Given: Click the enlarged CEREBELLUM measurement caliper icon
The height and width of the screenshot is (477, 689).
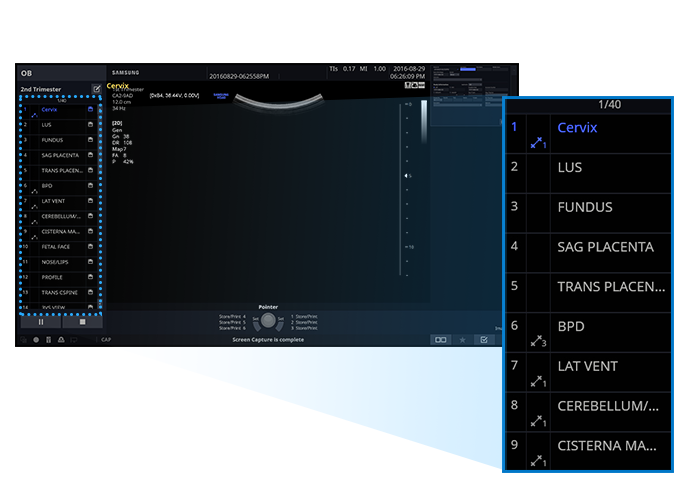Looking at the screenshot, I should [538, 421].
